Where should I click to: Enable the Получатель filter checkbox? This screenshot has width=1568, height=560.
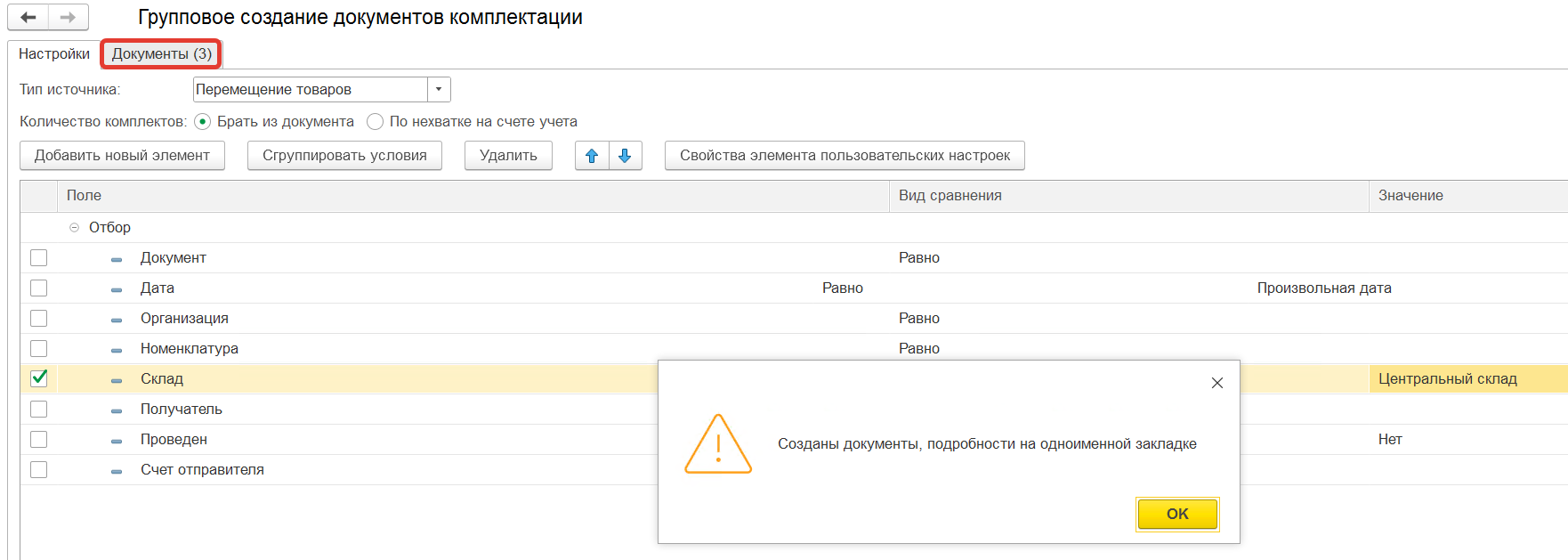(x=39, y=410)
